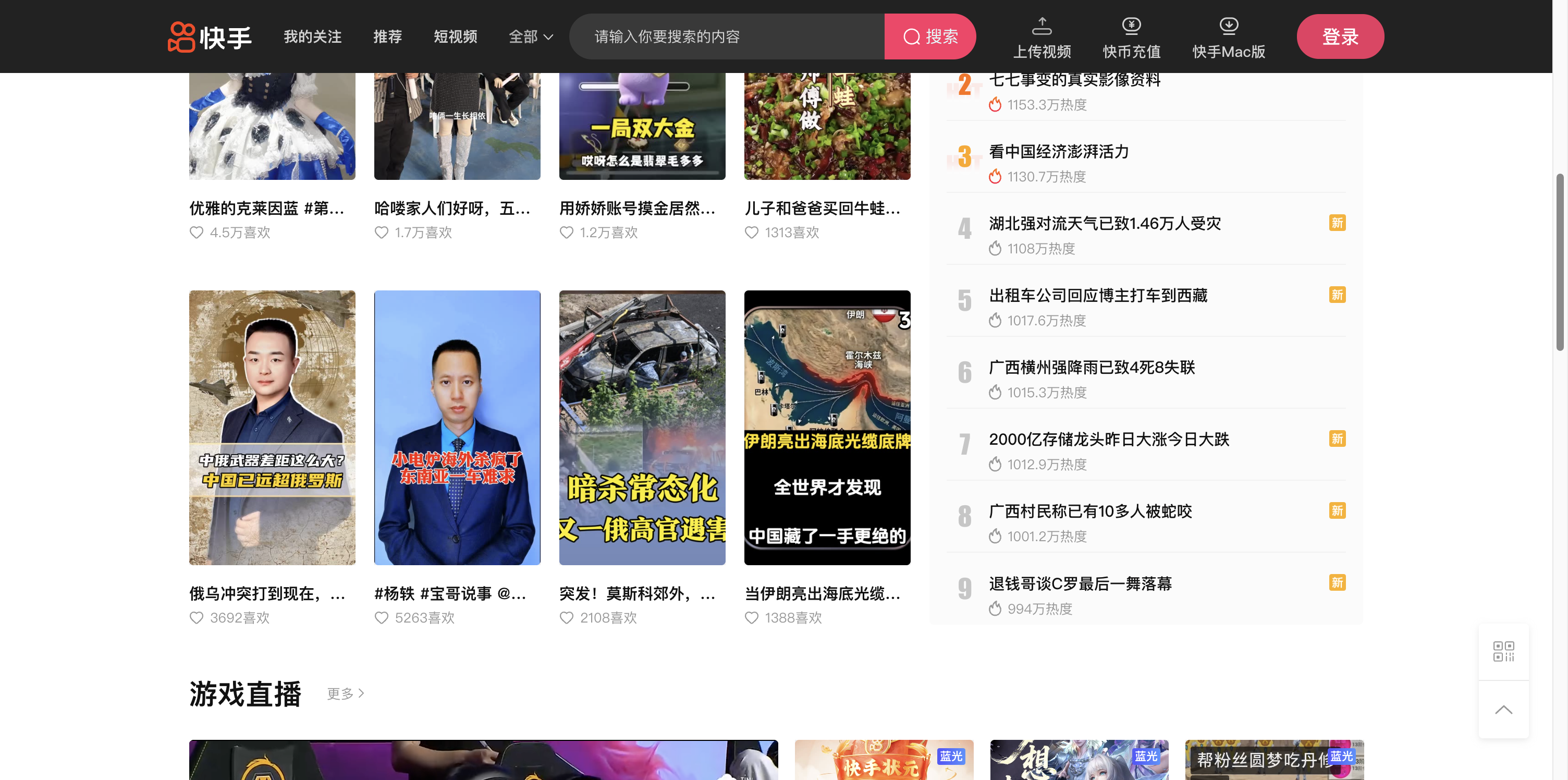The image size is (1568, 780).
Task: Open hot topic 出租车公司回应博主打车到西藏
Action: pos(1098,295)
